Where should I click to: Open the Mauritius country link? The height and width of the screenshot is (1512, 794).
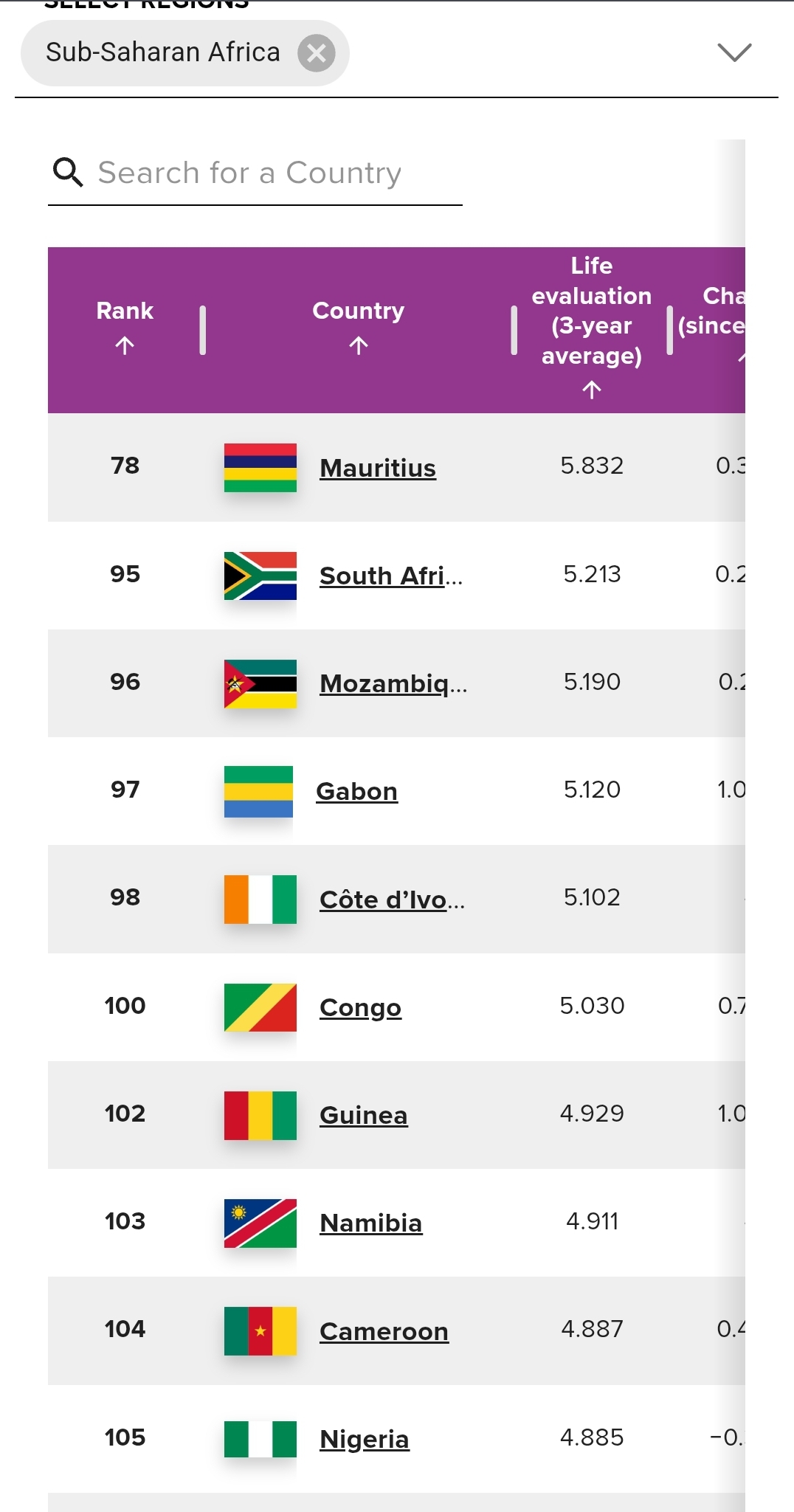[x=378, y=469]
